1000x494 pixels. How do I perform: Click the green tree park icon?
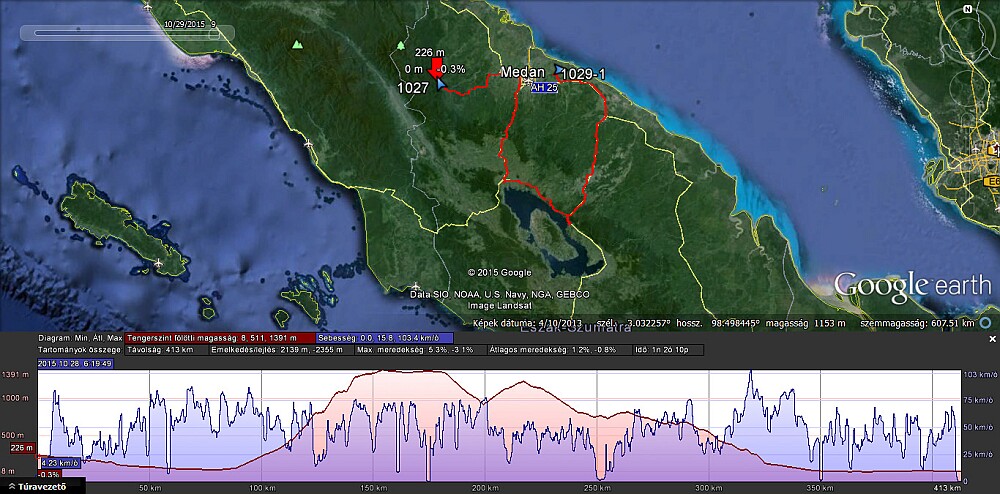pos(401,45)
